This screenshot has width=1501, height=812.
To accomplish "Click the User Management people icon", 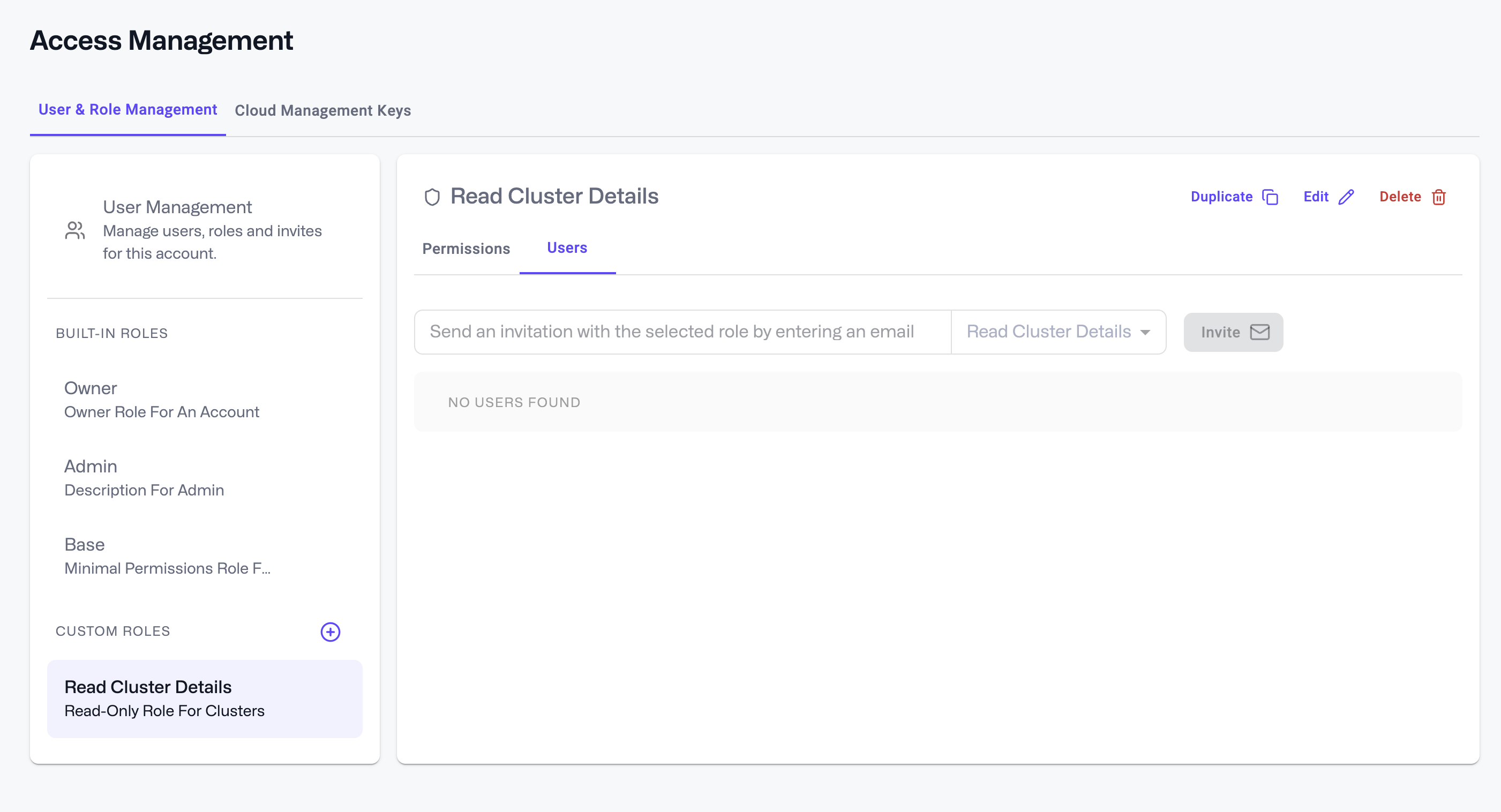I will (75, 230).
